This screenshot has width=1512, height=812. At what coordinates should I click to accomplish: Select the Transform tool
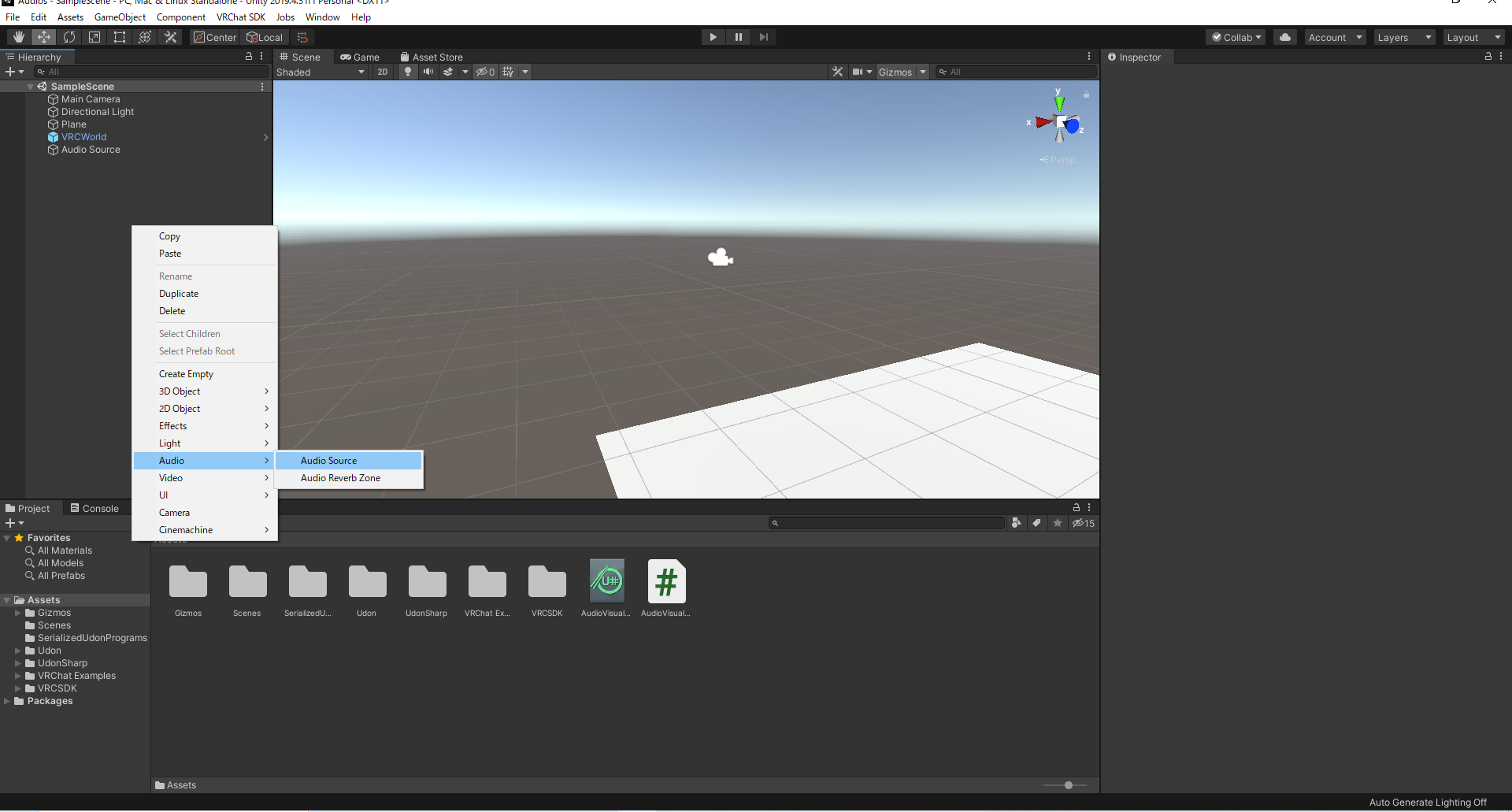[x=145, y=37]
